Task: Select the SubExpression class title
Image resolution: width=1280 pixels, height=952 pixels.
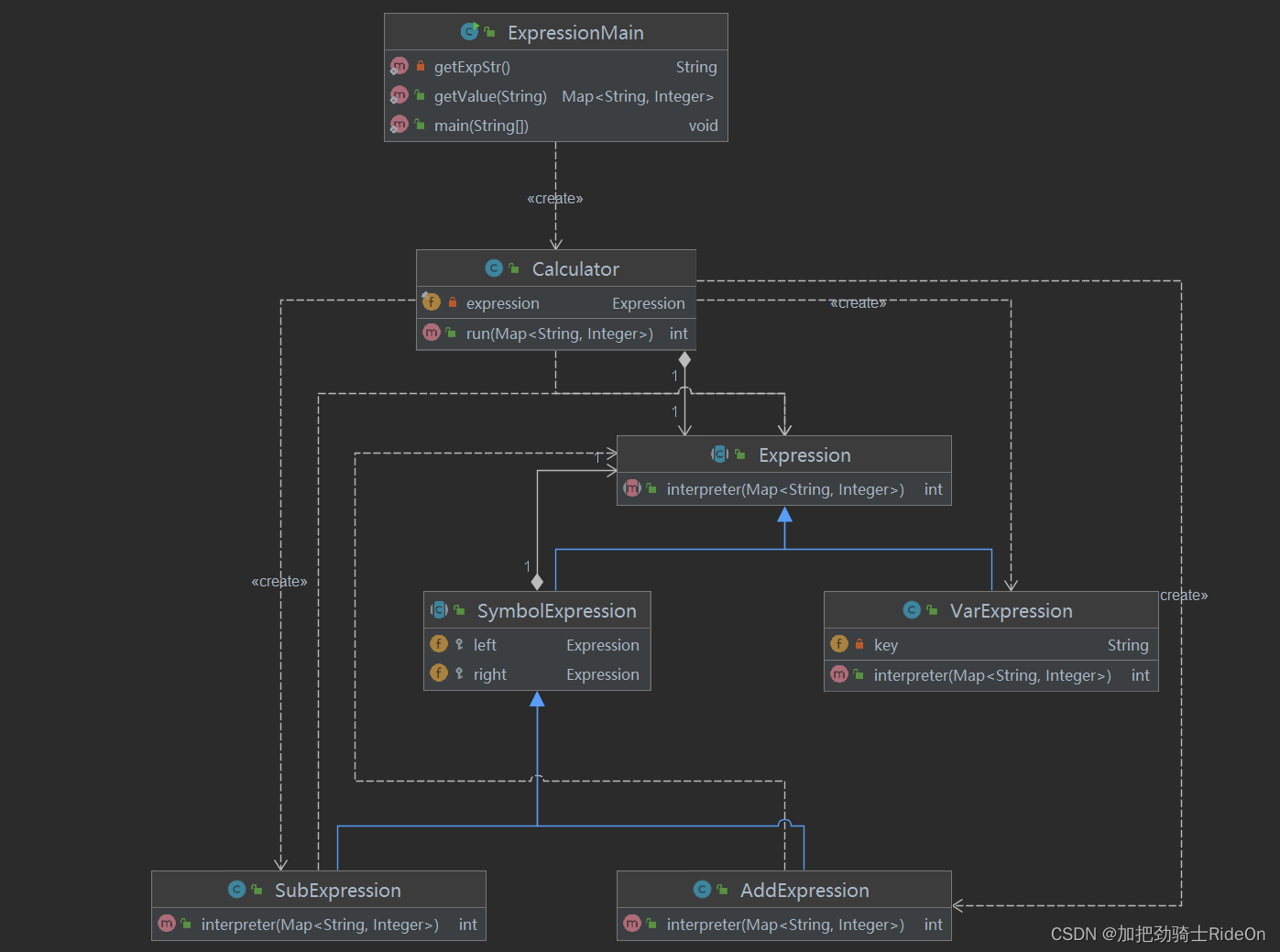Action: pyautogui.click(x=338, y=891)
